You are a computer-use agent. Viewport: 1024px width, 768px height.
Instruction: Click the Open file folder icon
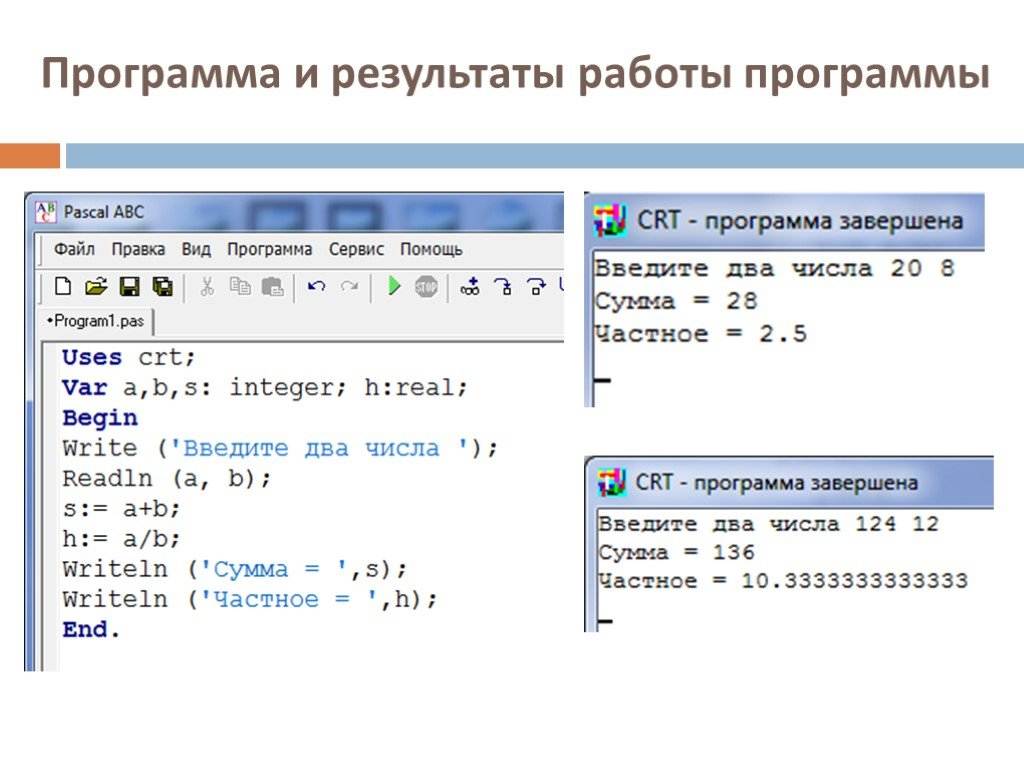[x=95, y=286]
